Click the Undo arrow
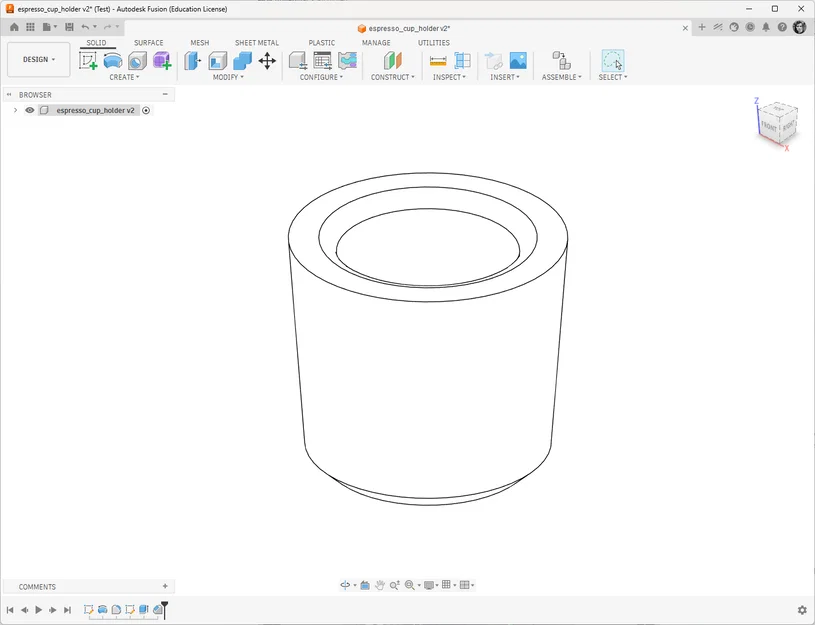 pos(85,27)
